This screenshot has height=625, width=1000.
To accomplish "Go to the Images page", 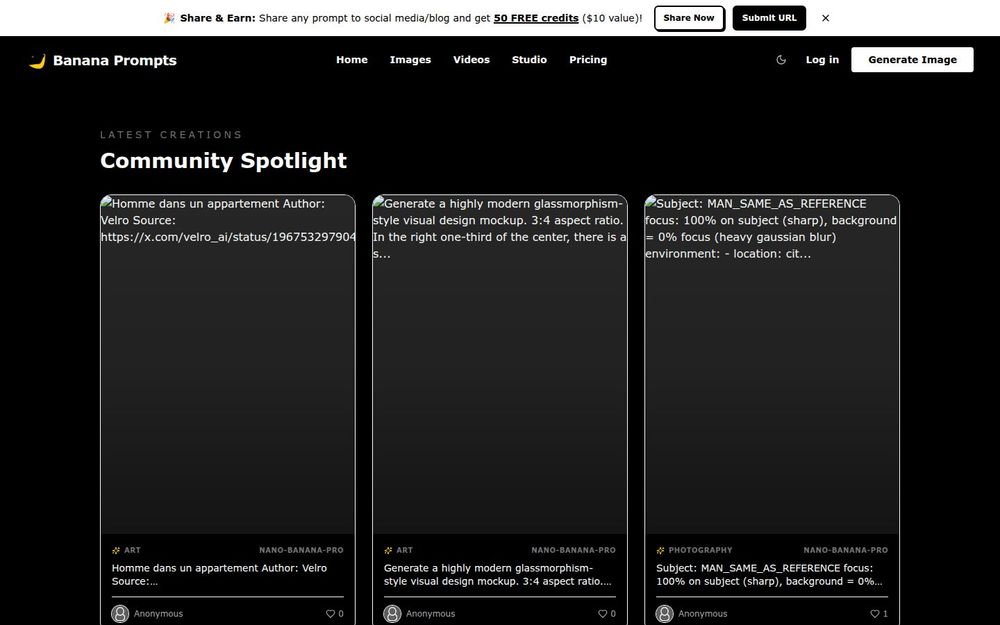I will pos(410,60).
